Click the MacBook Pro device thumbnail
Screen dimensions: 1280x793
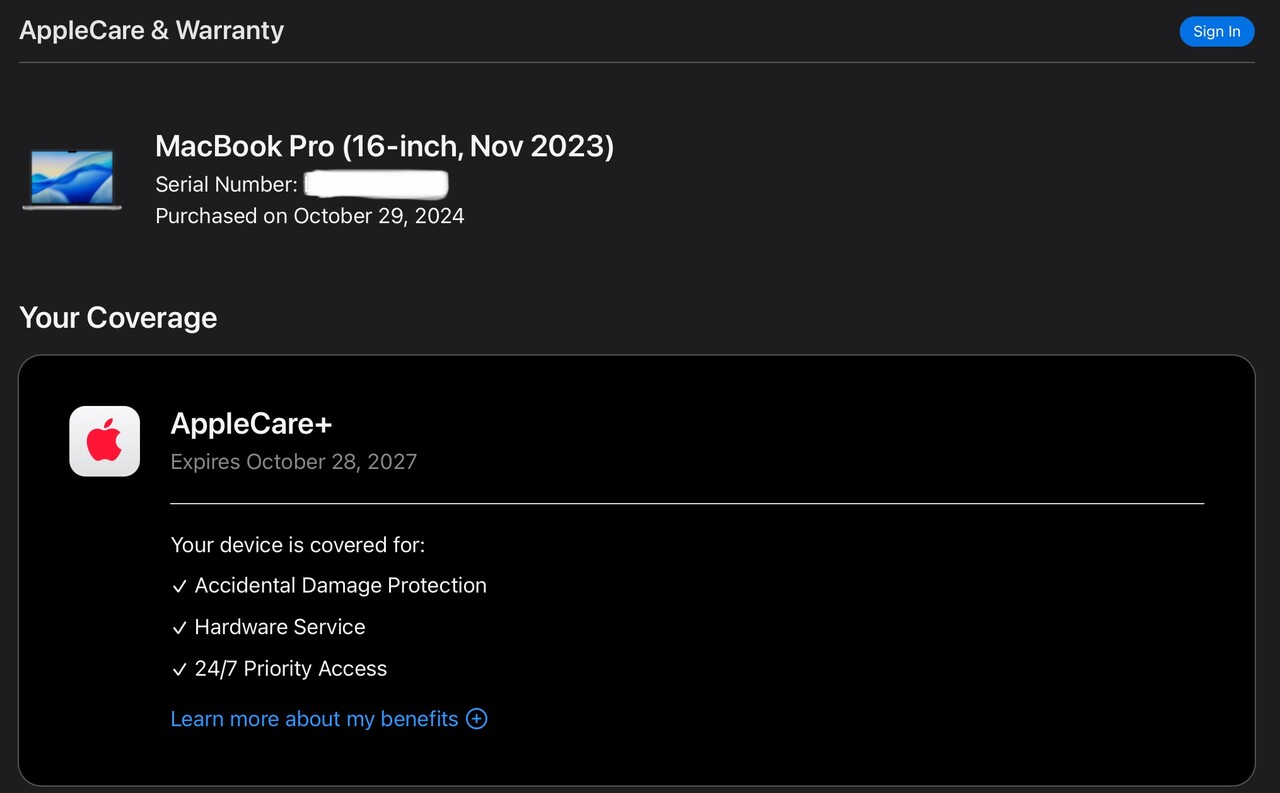pos(72,180)
